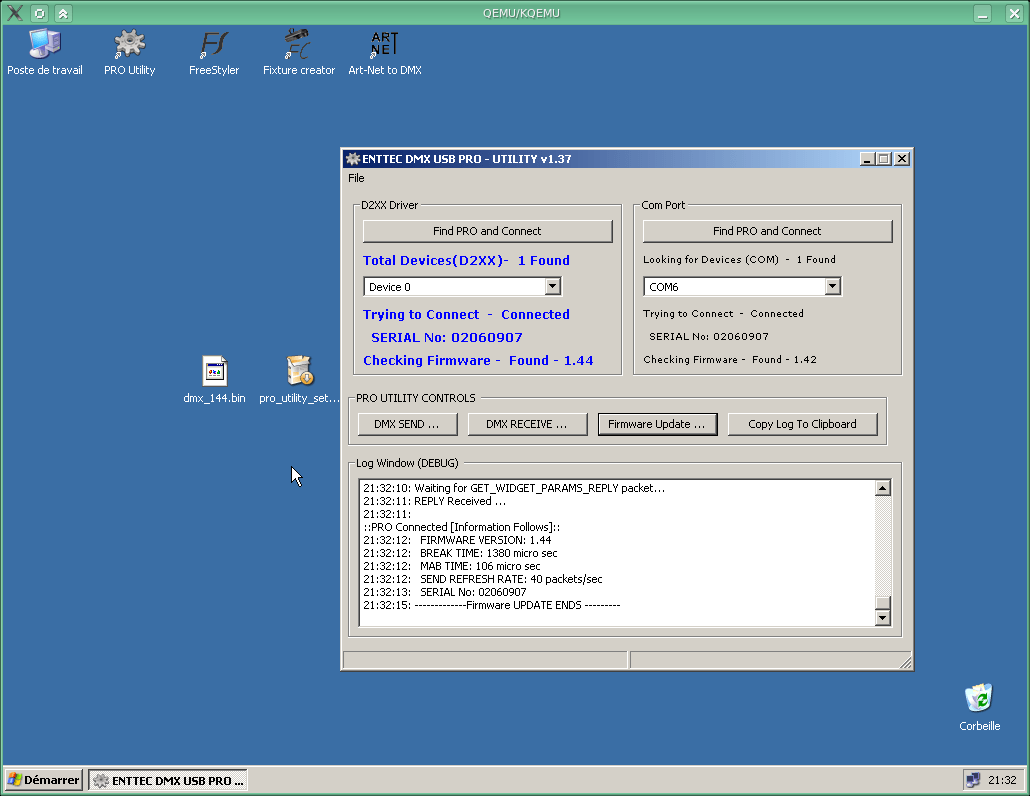Copy the log to clipboard
Screen dimensions: 1030x796
pos(803,424)
